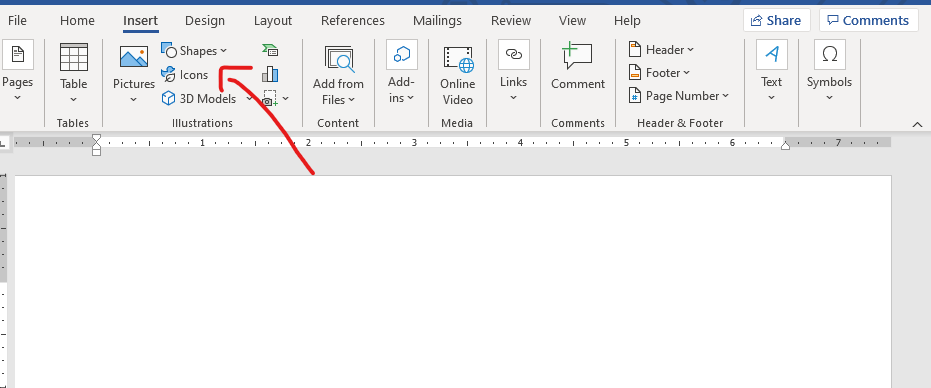Open the Review tab
The height and width of the screenshot is (388, 931).
point(511,21)
